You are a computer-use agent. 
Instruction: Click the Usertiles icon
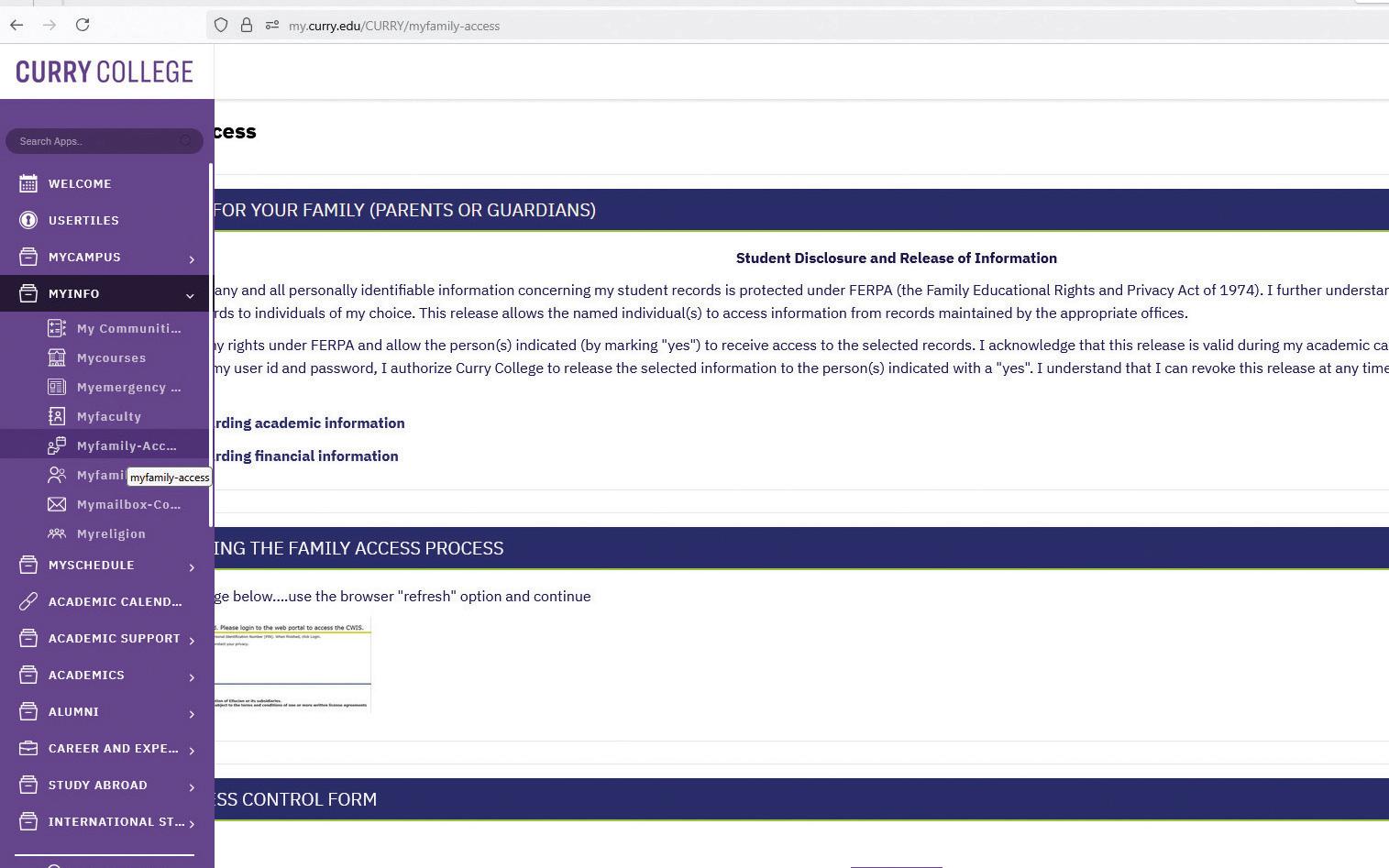coord(28,220)
